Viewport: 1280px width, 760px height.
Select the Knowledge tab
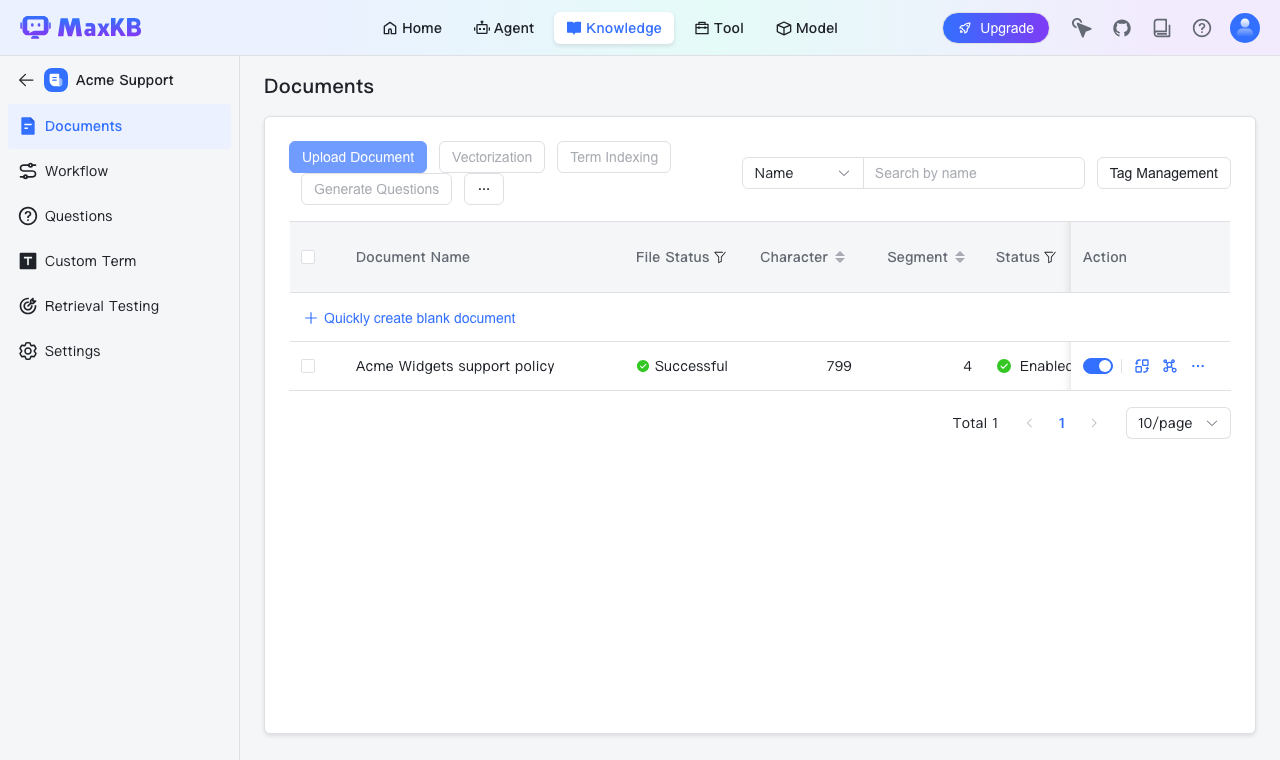(x=614, y=28)
